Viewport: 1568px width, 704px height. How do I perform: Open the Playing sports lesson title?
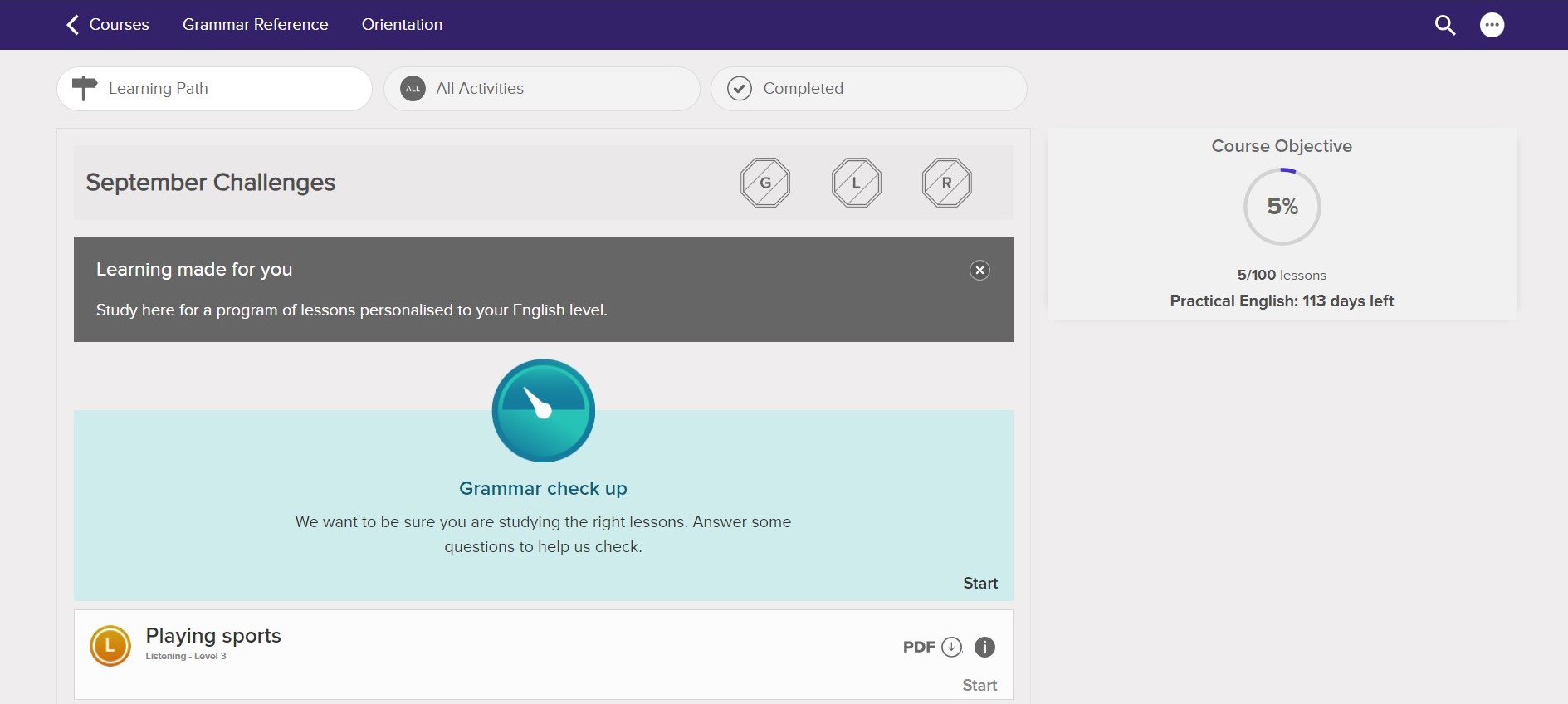point(213,636)
